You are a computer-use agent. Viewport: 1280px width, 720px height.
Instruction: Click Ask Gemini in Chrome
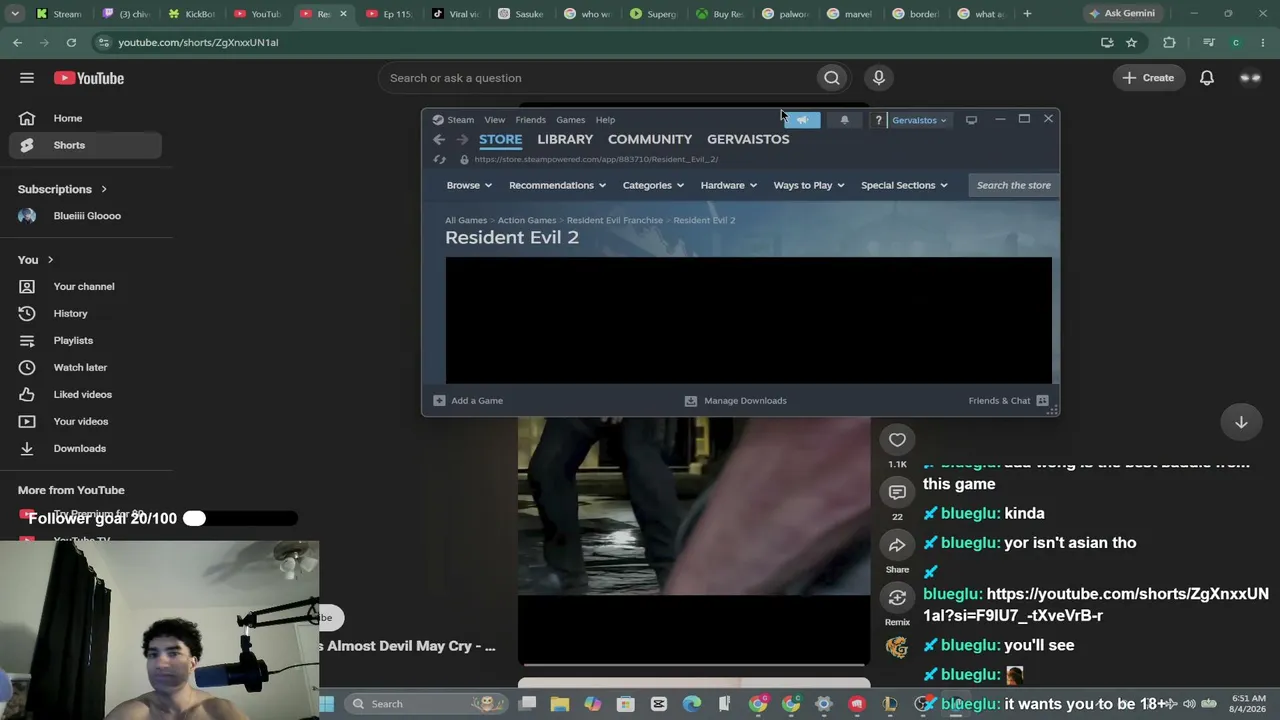click(1122, 14)
